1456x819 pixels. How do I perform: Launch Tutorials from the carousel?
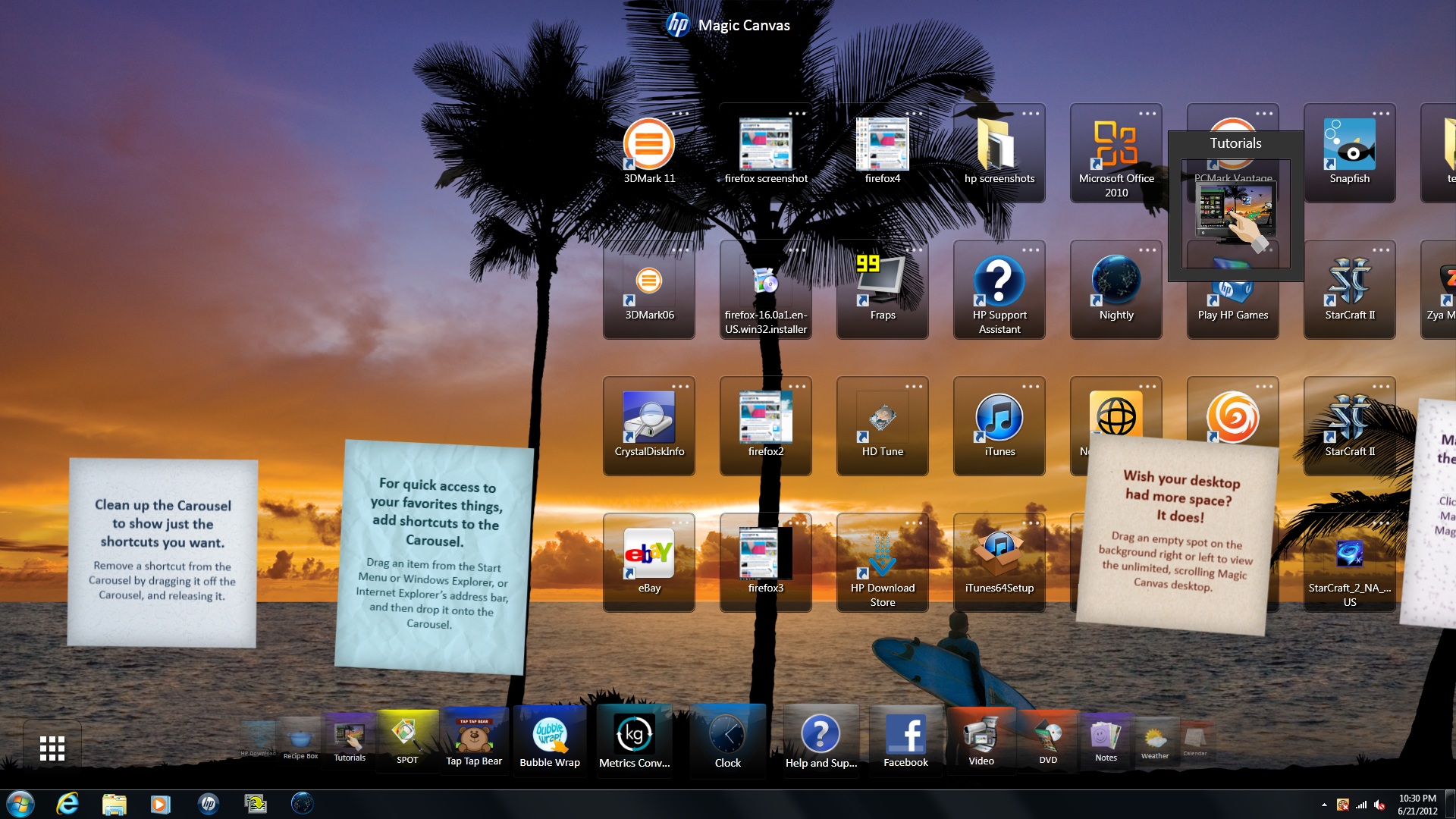point(350,740)
